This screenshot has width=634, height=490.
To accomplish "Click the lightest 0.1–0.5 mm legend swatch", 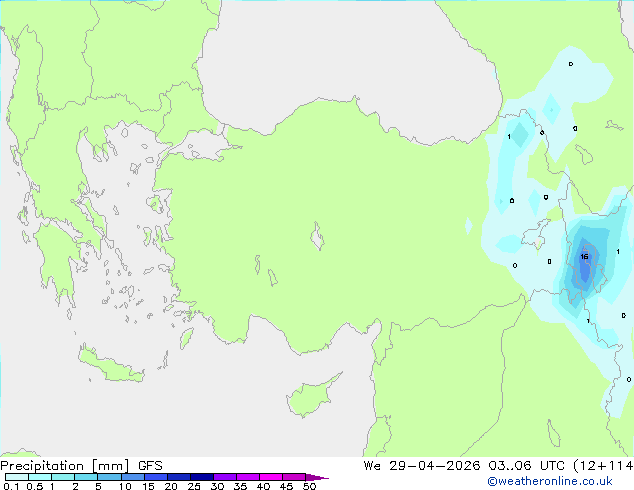I will [17, 477].
